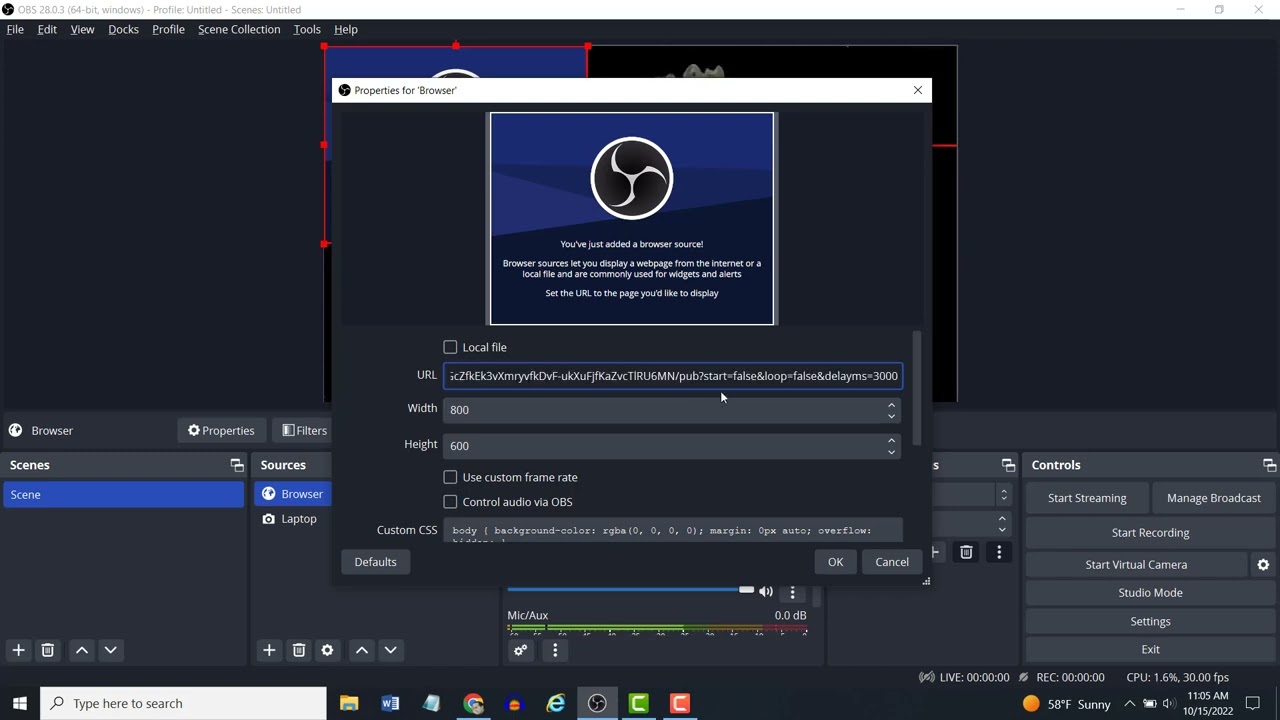1280x720 pixels.
Task: Open File Explorer from taskbar
Action: 349,703
